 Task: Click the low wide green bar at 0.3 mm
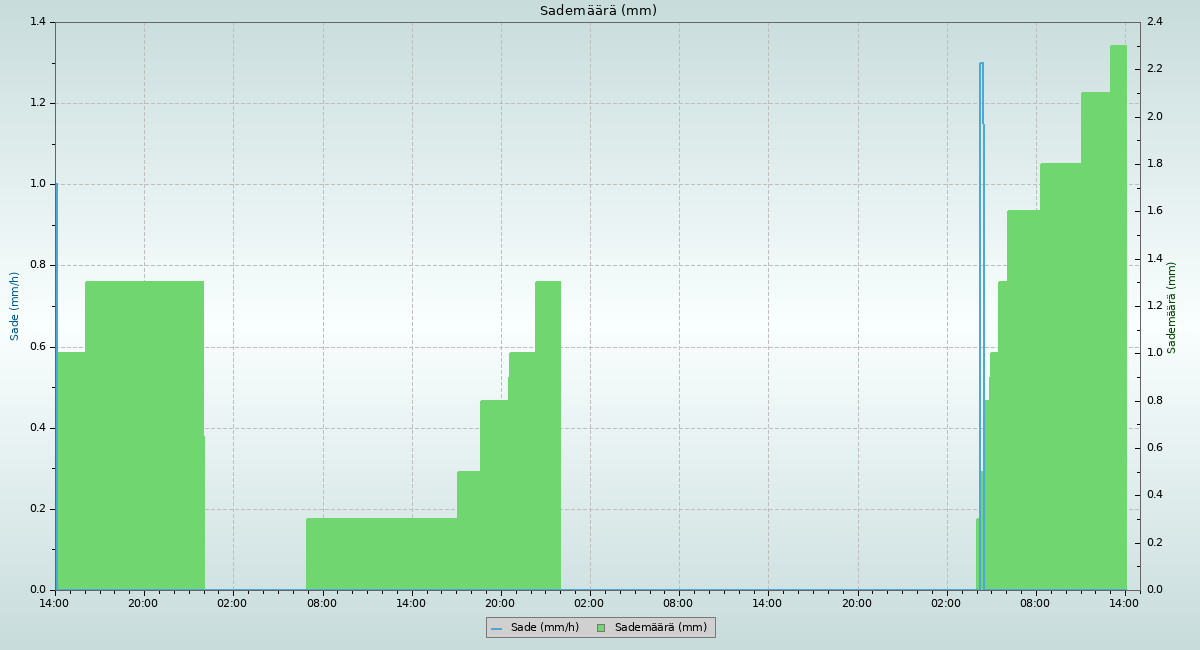(380, 553)
